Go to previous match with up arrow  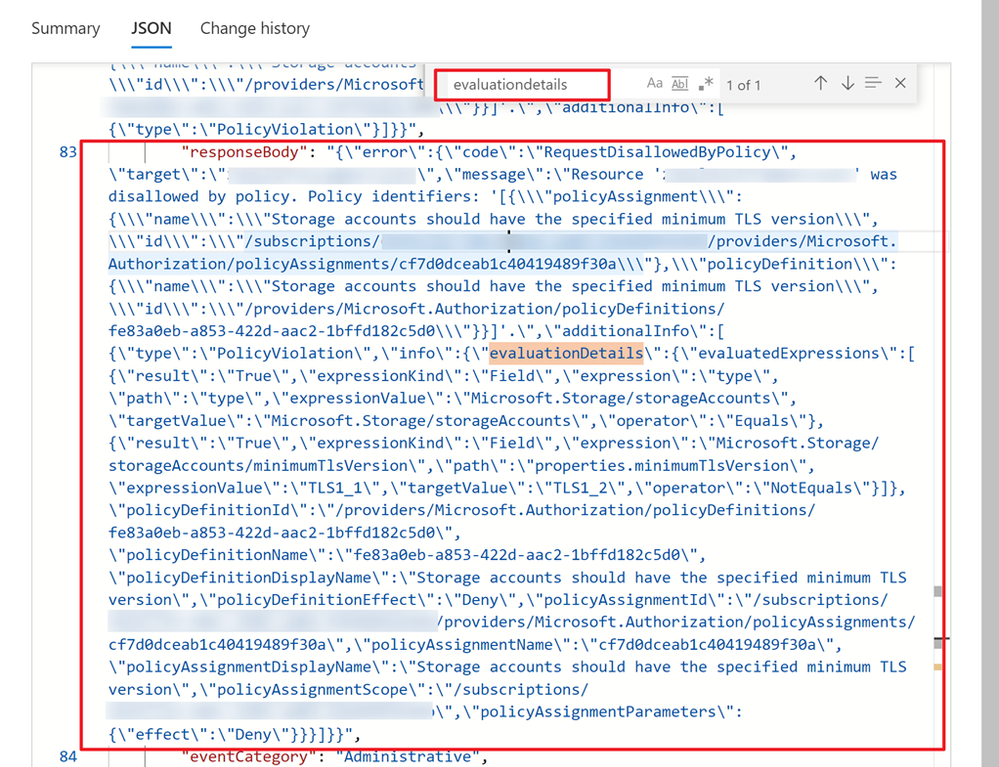(x=821, y=83)
